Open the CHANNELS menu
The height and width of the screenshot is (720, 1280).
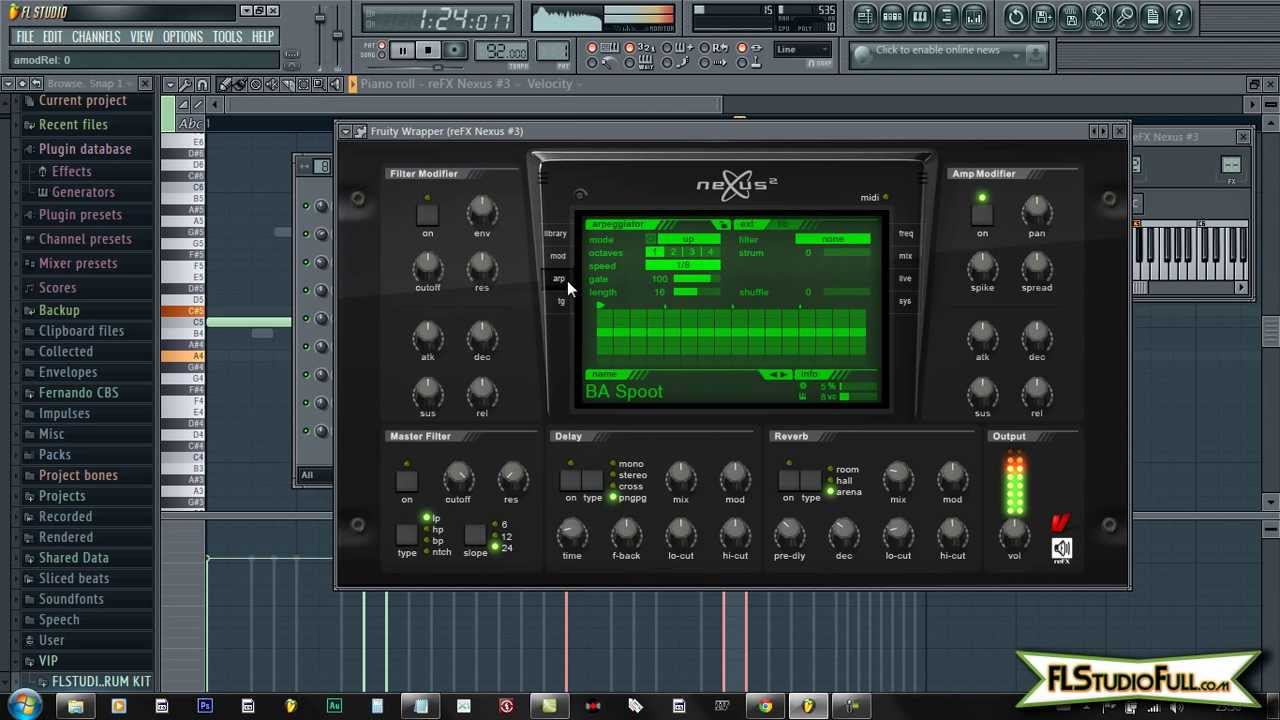96,37
